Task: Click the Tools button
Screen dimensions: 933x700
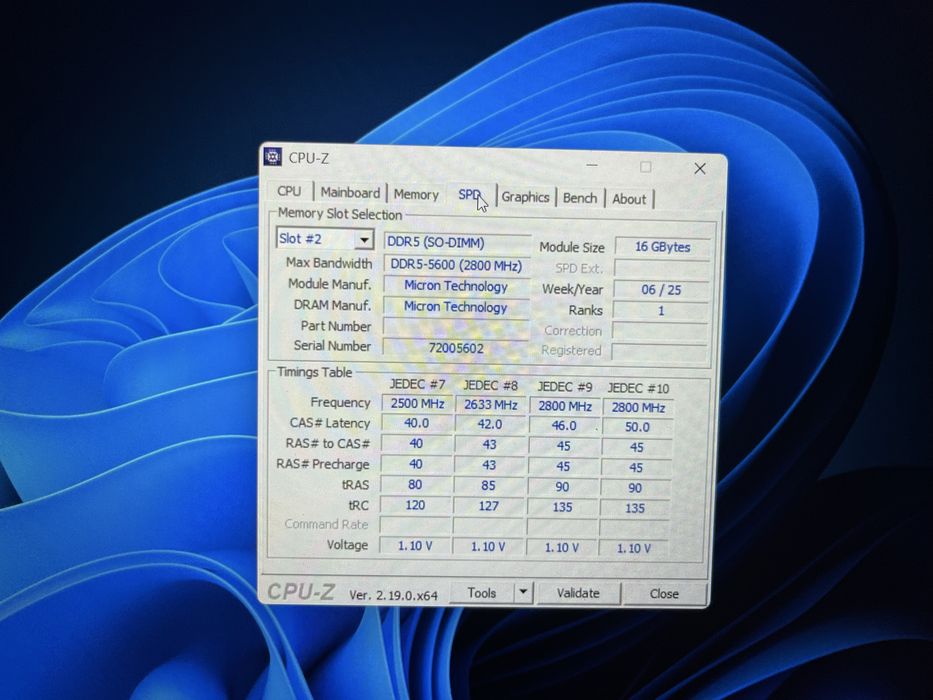Action: click(x=481, y=593)
